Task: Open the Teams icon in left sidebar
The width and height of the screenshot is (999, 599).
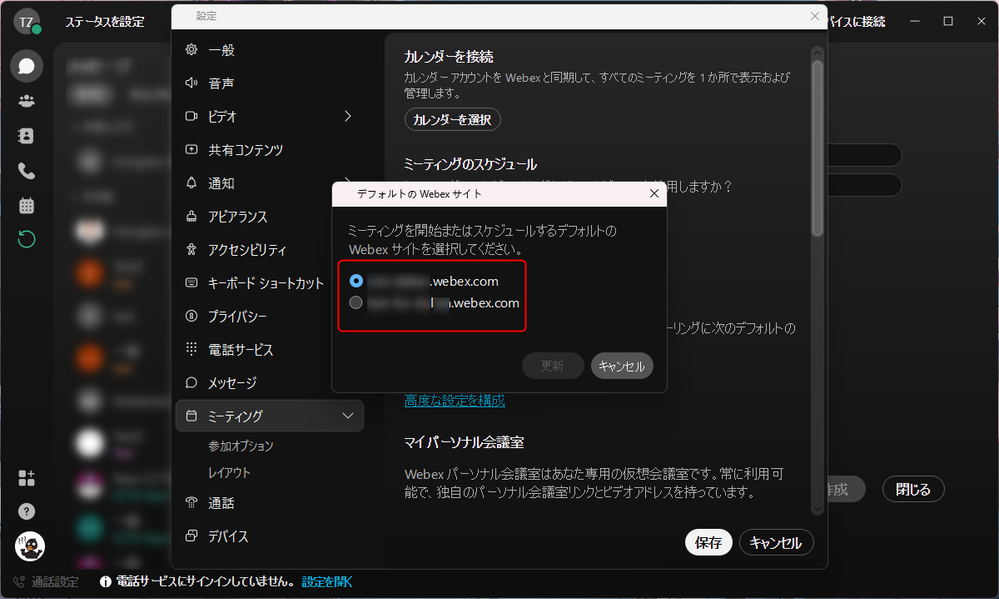Action: pyautogui.click(x=26, y=101)
